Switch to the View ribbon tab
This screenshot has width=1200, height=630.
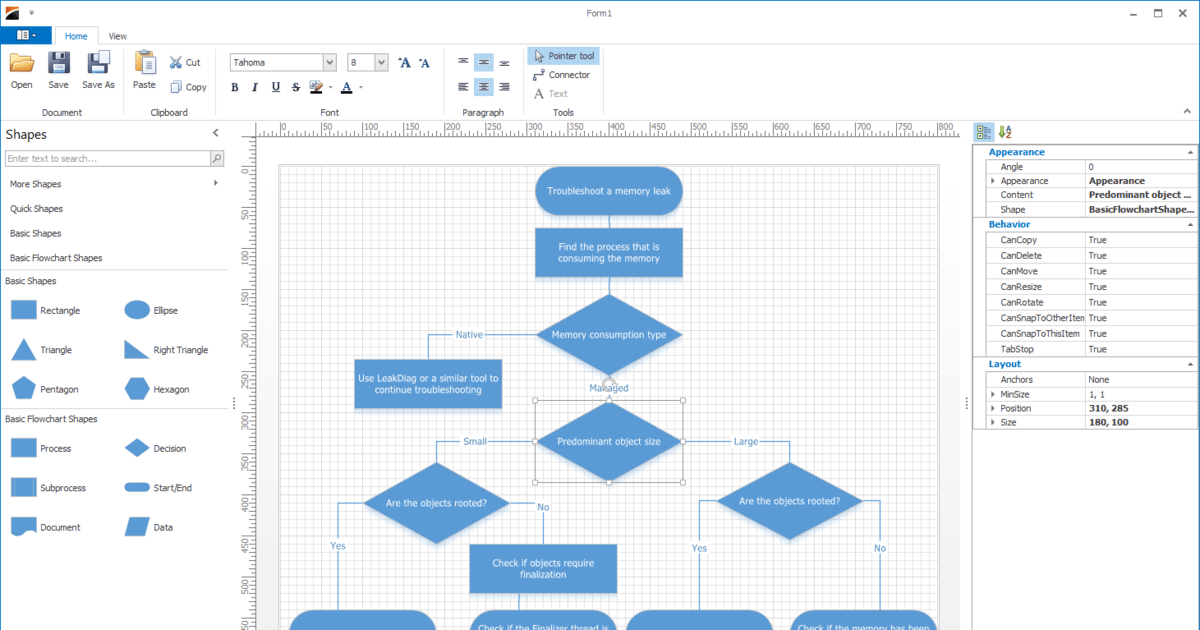click(x=117, y=35)
